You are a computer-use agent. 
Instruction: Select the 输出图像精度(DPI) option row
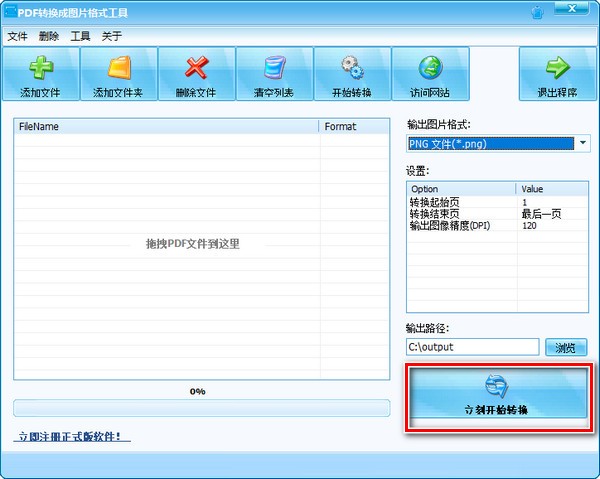click(497, 226)
